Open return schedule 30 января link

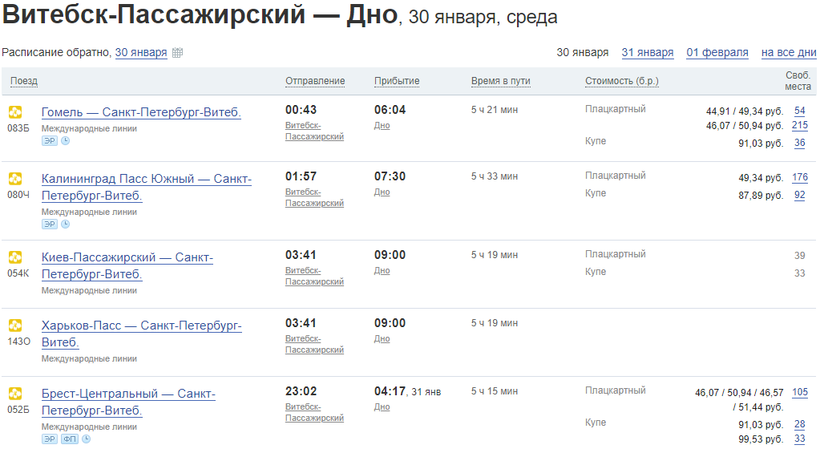pos(141,52)
